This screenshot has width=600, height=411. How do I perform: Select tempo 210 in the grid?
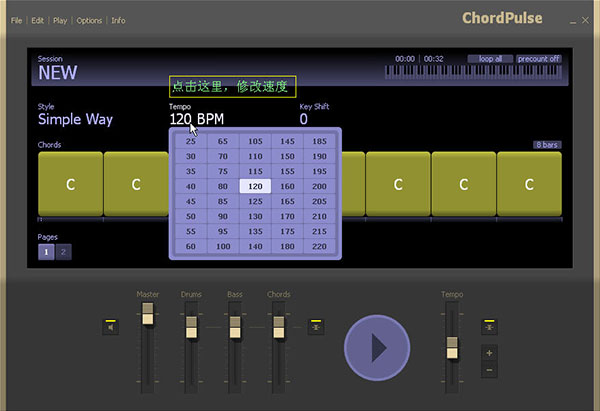click(320, 216)
